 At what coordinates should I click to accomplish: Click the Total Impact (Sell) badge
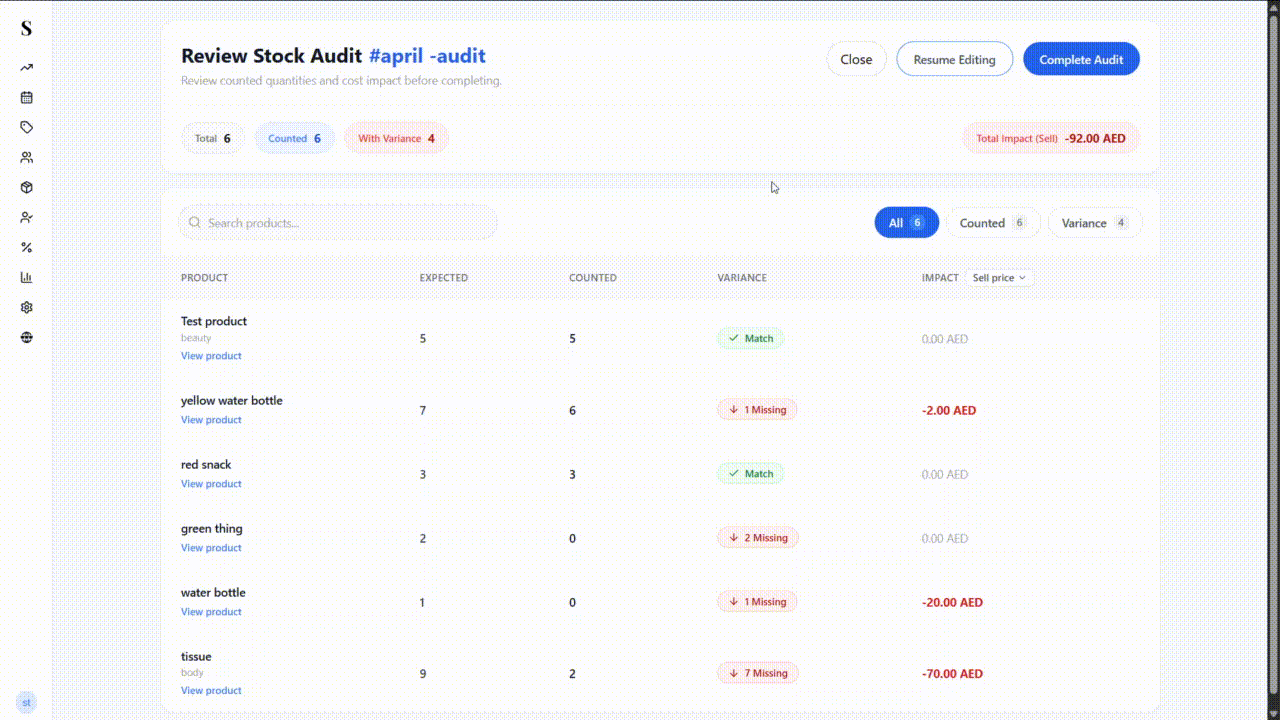(1050, 138)
